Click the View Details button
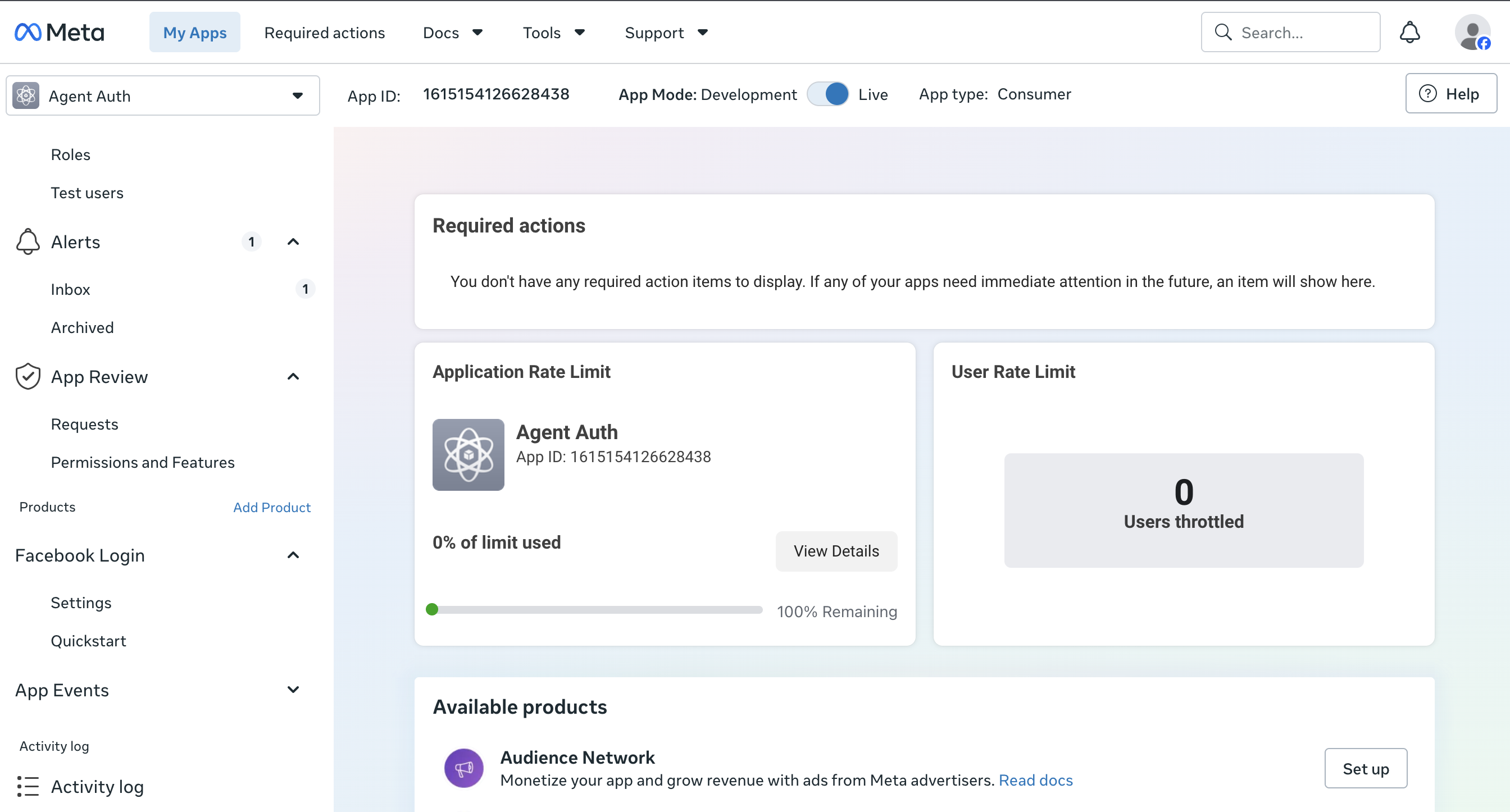The width and height of the screenshot is (1510, 812). [836, 551]
